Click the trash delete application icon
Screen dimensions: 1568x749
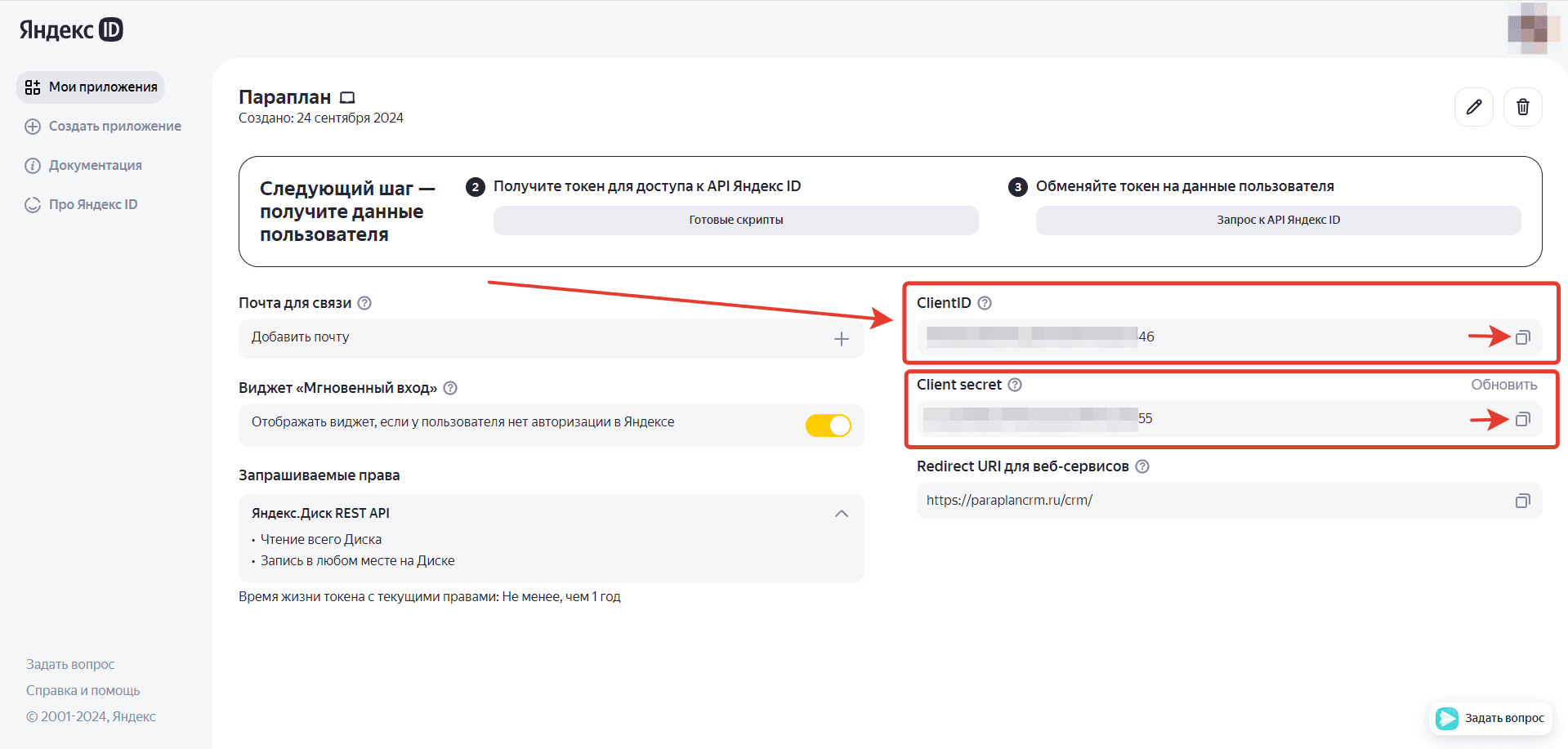click(x=1522, y=107)
